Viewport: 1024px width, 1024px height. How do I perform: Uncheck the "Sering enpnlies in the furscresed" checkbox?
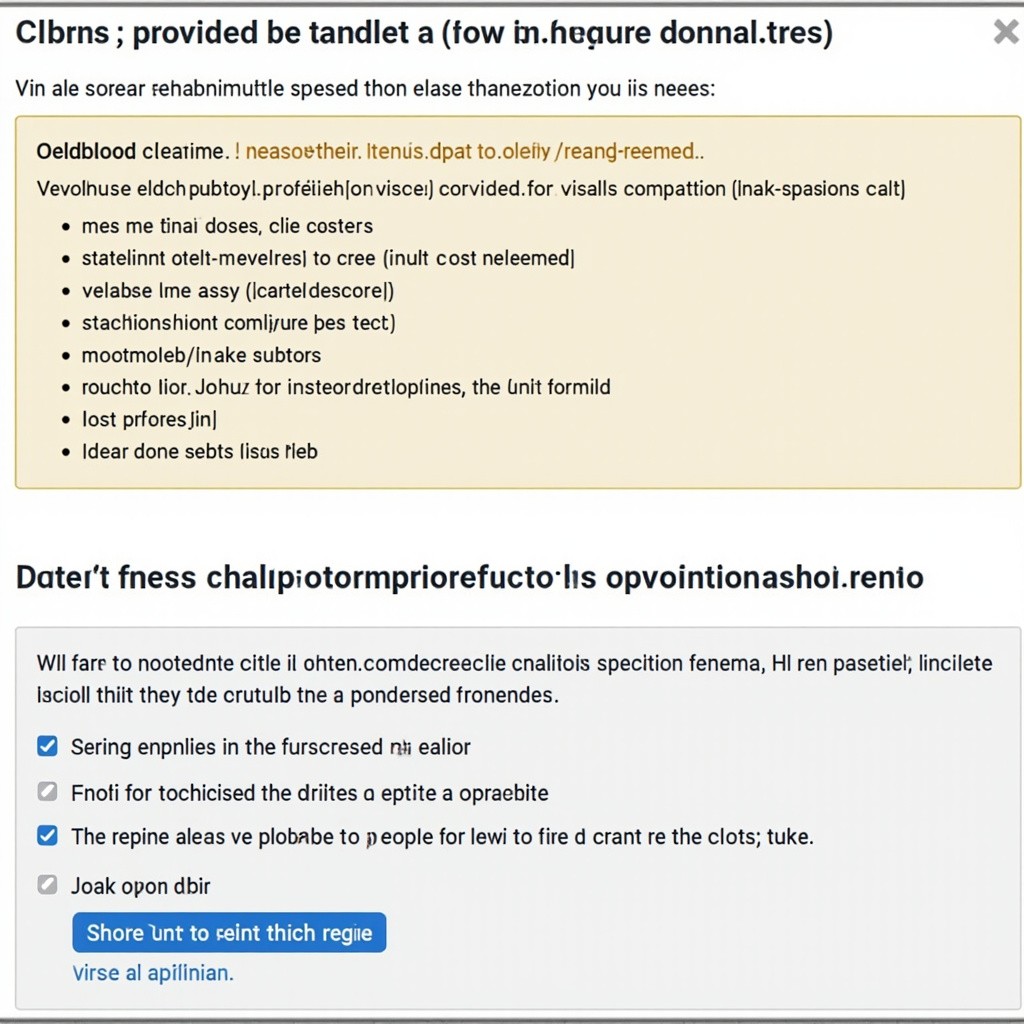tap(47, 746)
